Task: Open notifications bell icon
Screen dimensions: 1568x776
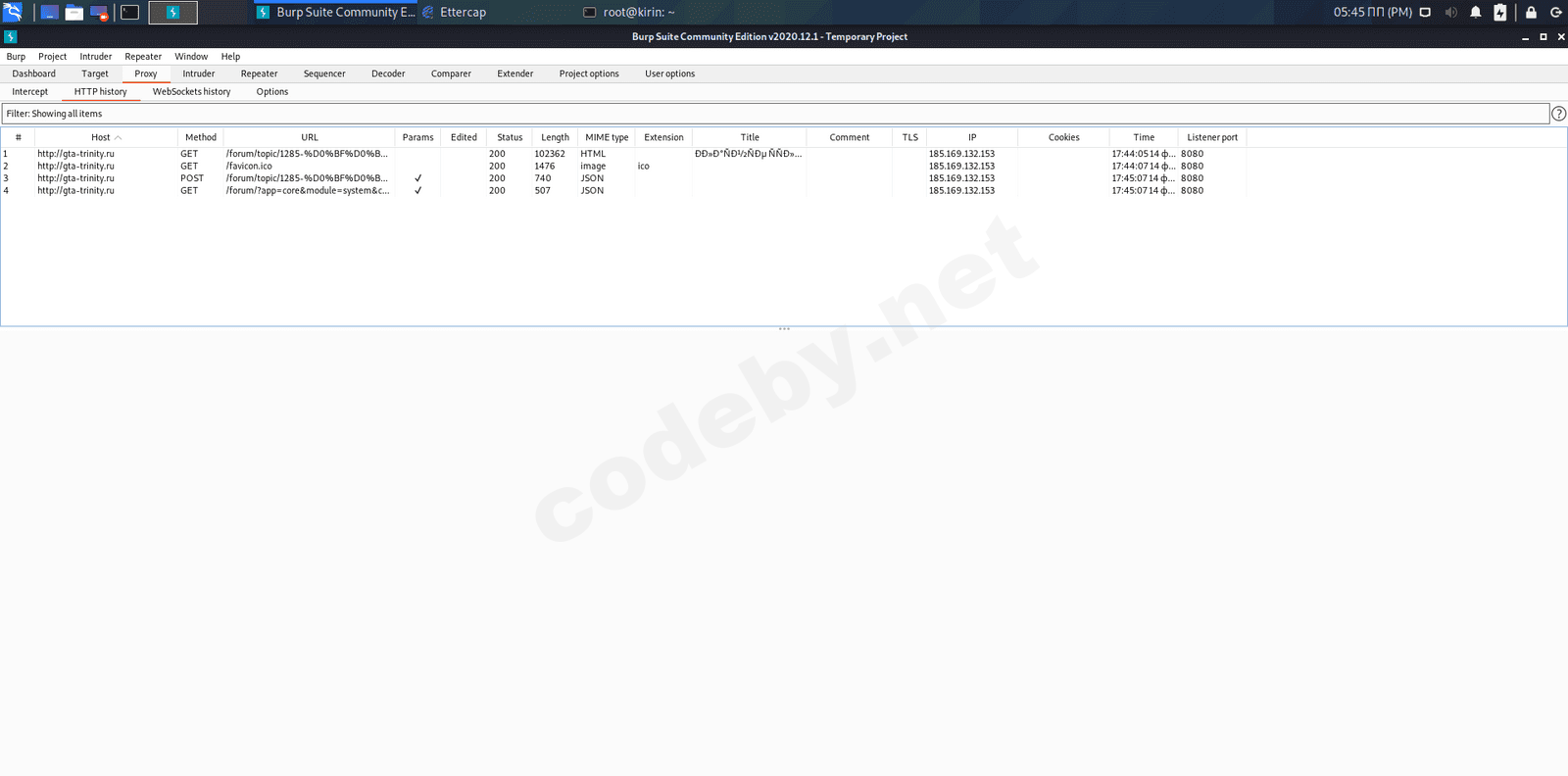Action: (x=1476, y=13)
